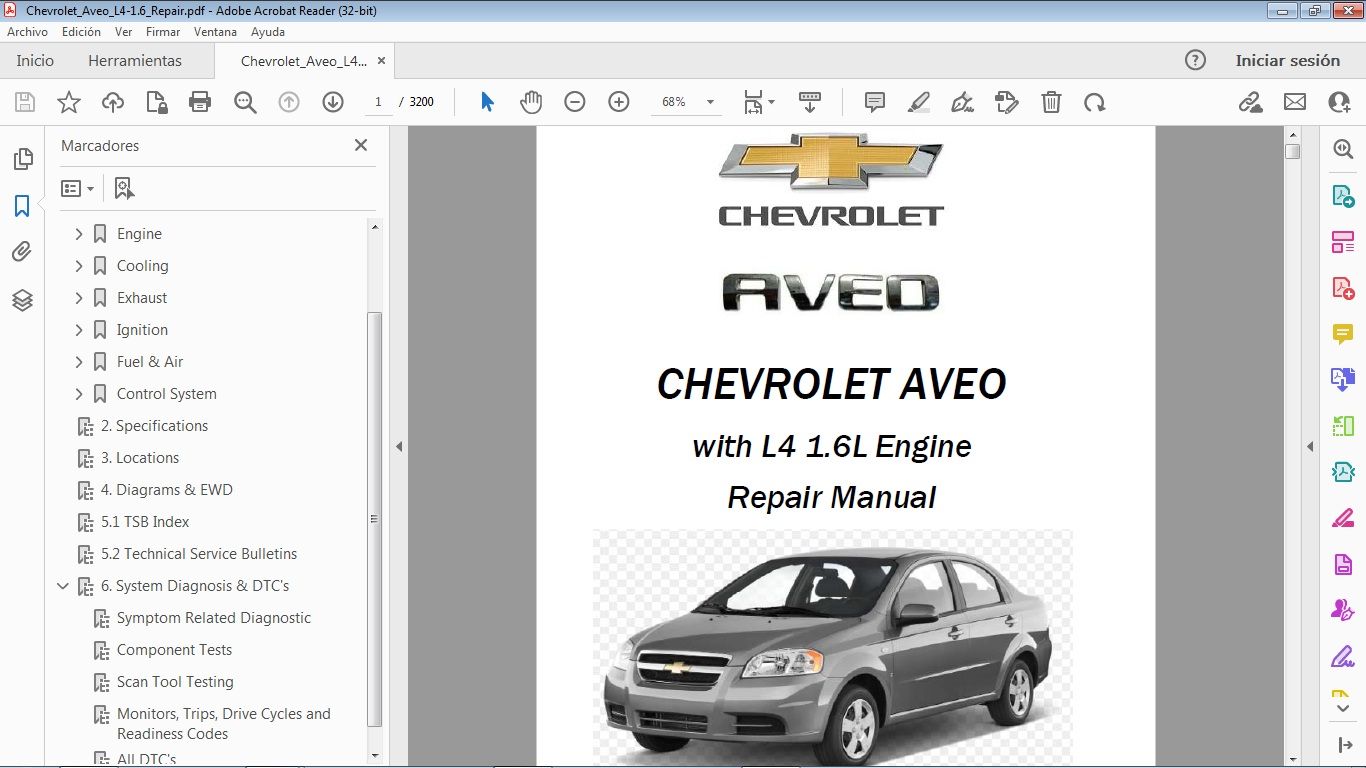Open Scan Tool Testing bookmark
The height and width of the screenshot is (768, 1366).
click(x=175, y=682)
